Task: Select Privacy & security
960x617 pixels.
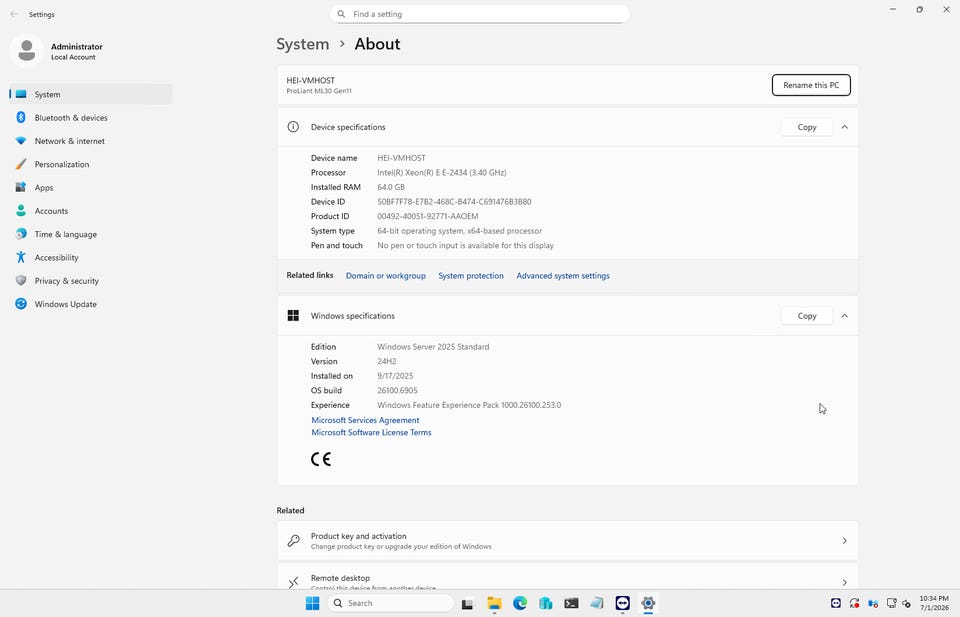Action: tap(91, 280)
